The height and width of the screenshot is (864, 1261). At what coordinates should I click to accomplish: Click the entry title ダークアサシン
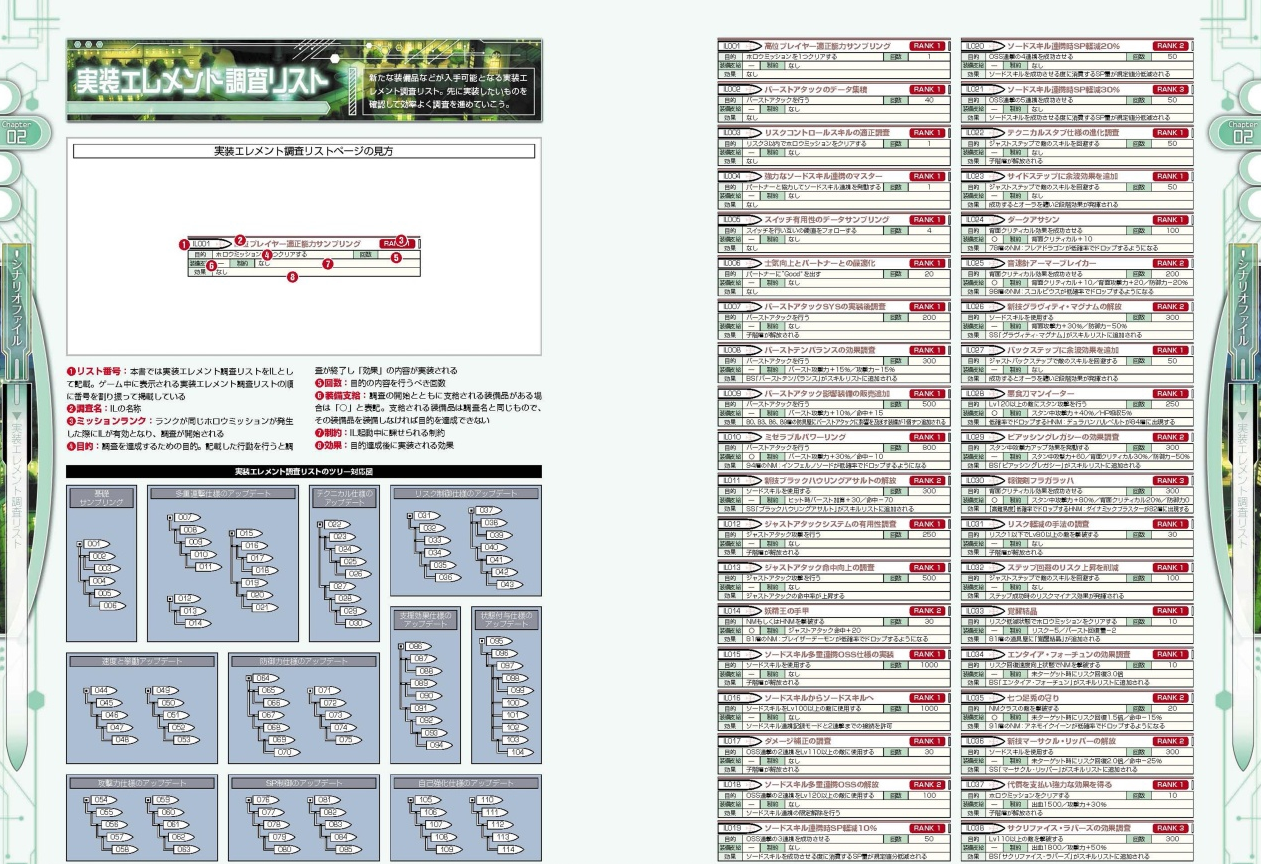[x=1036, y=220]
